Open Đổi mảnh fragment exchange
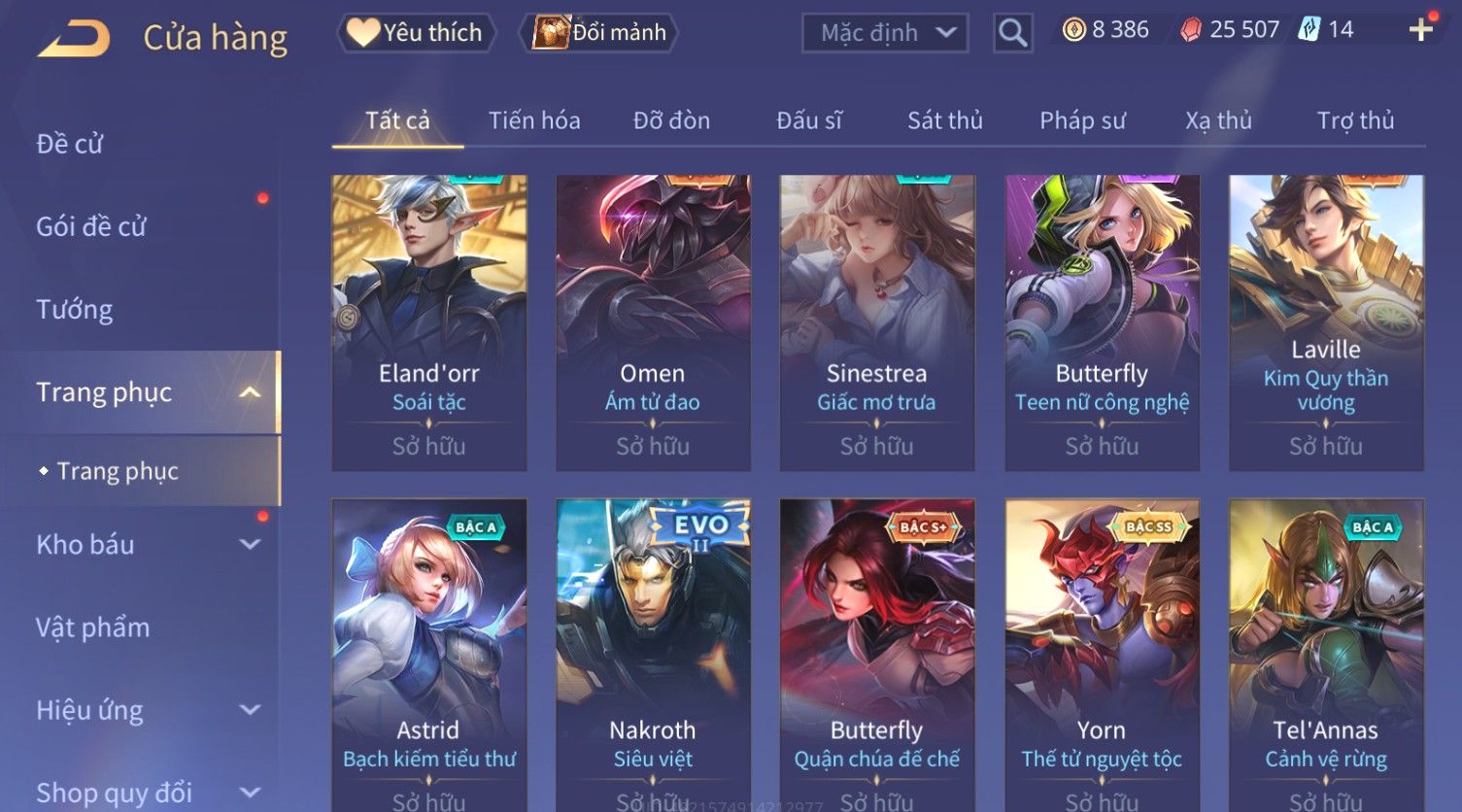 tap(598, 33)
